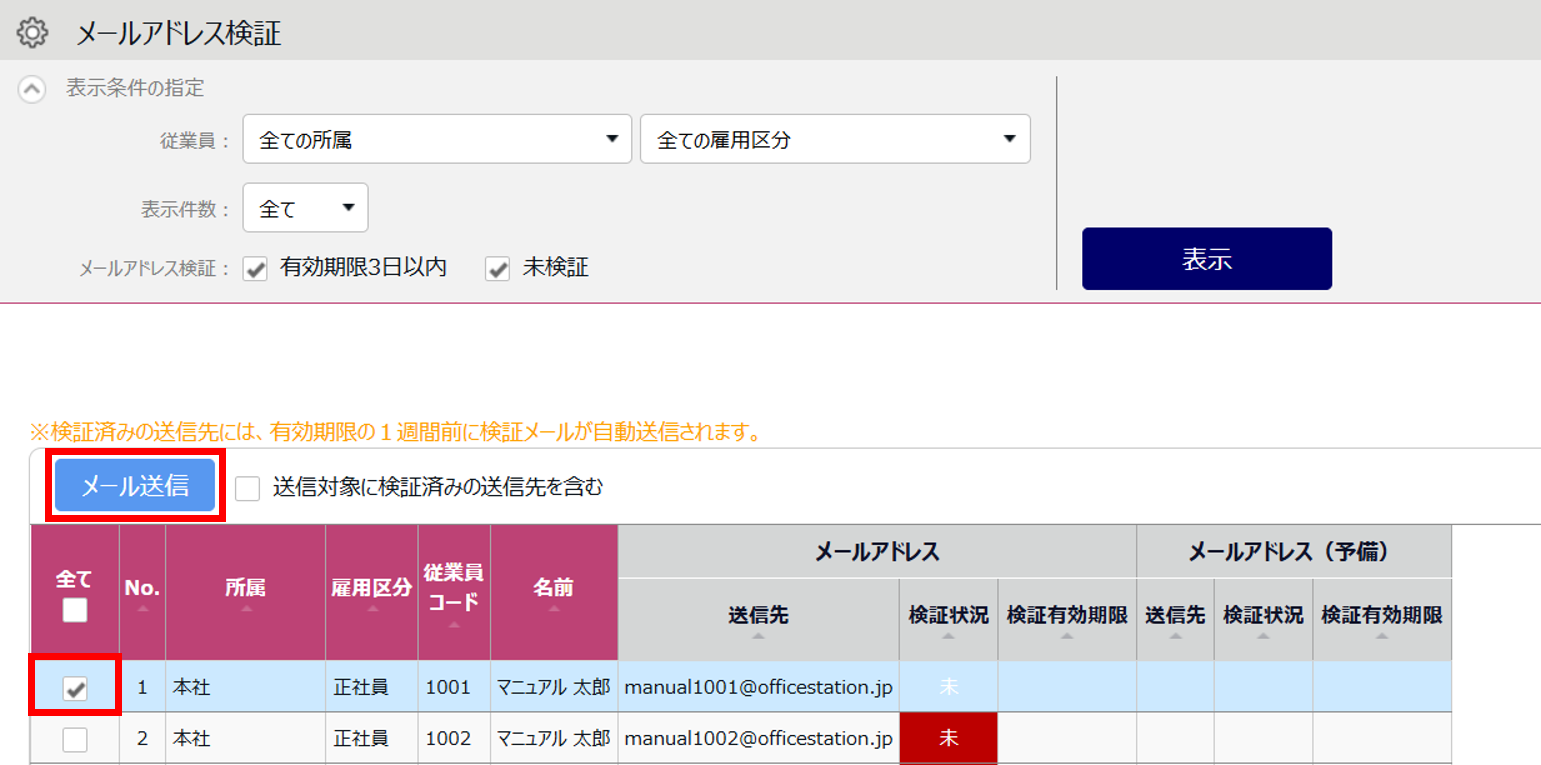This screenshot has width=1541, height=765.
Task: Sort the table by the No. column
Action: 142,592
